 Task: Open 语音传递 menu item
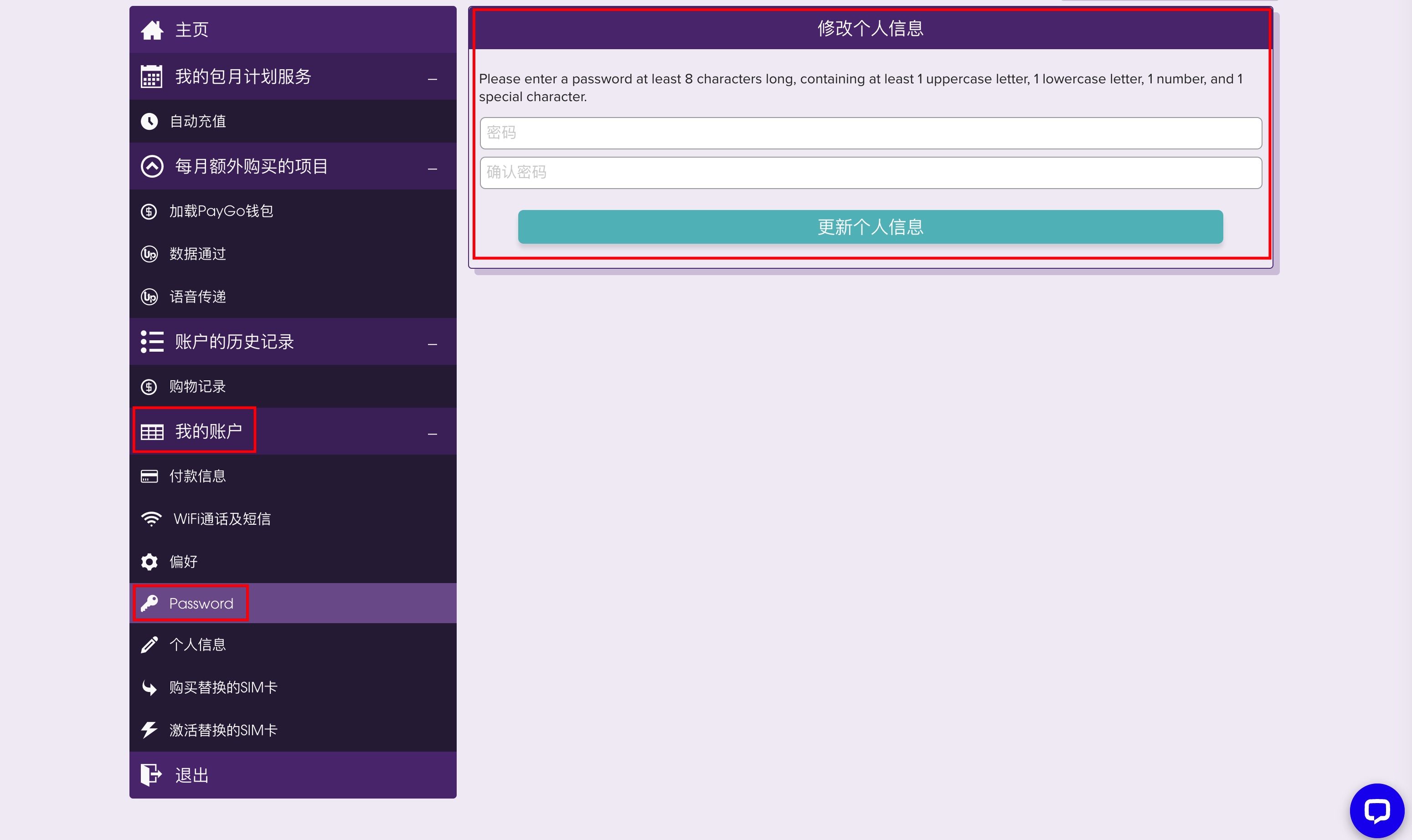click(x=293, y=297)
